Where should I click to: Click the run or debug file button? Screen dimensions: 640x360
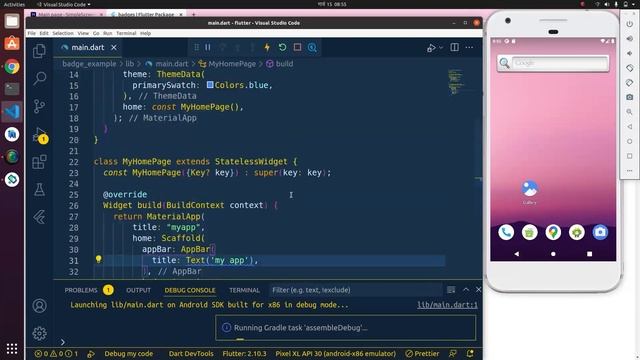[x=431, y=48]
